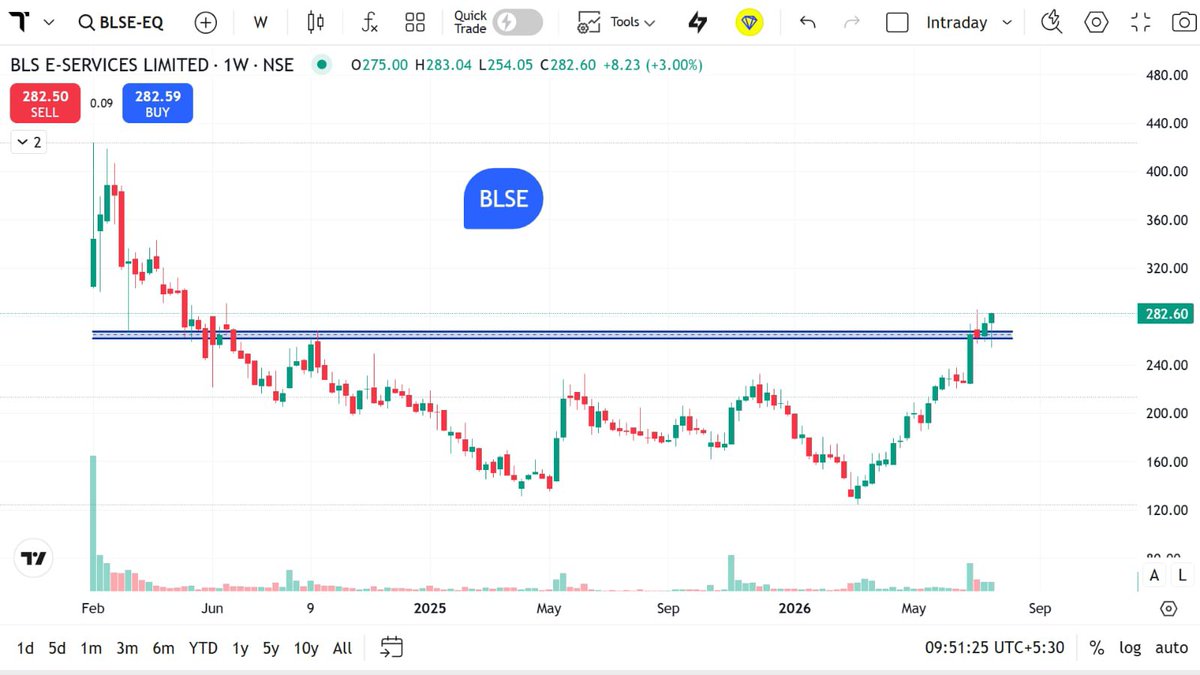1200x675 pixels.
Task: Take a chart snapshot with camera icon
Action: pyautogui.click(x=1182, y=22)
